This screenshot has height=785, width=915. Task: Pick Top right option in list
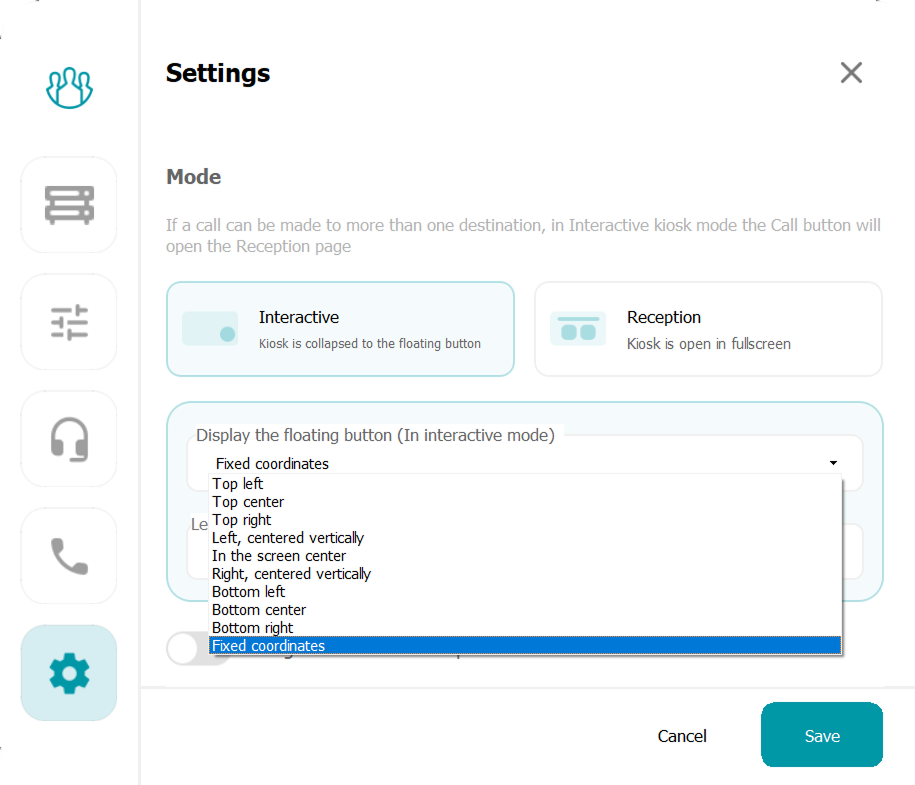point(242,520)
